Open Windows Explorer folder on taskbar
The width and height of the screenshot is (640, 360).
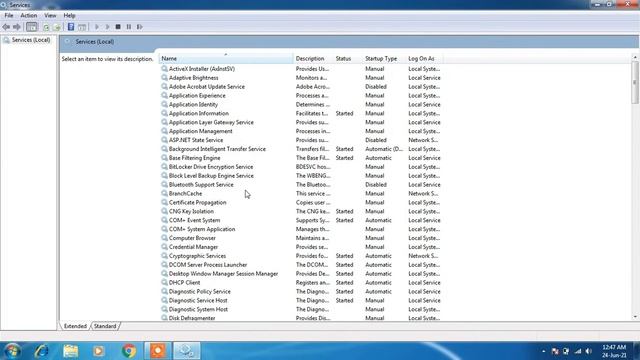71,351
